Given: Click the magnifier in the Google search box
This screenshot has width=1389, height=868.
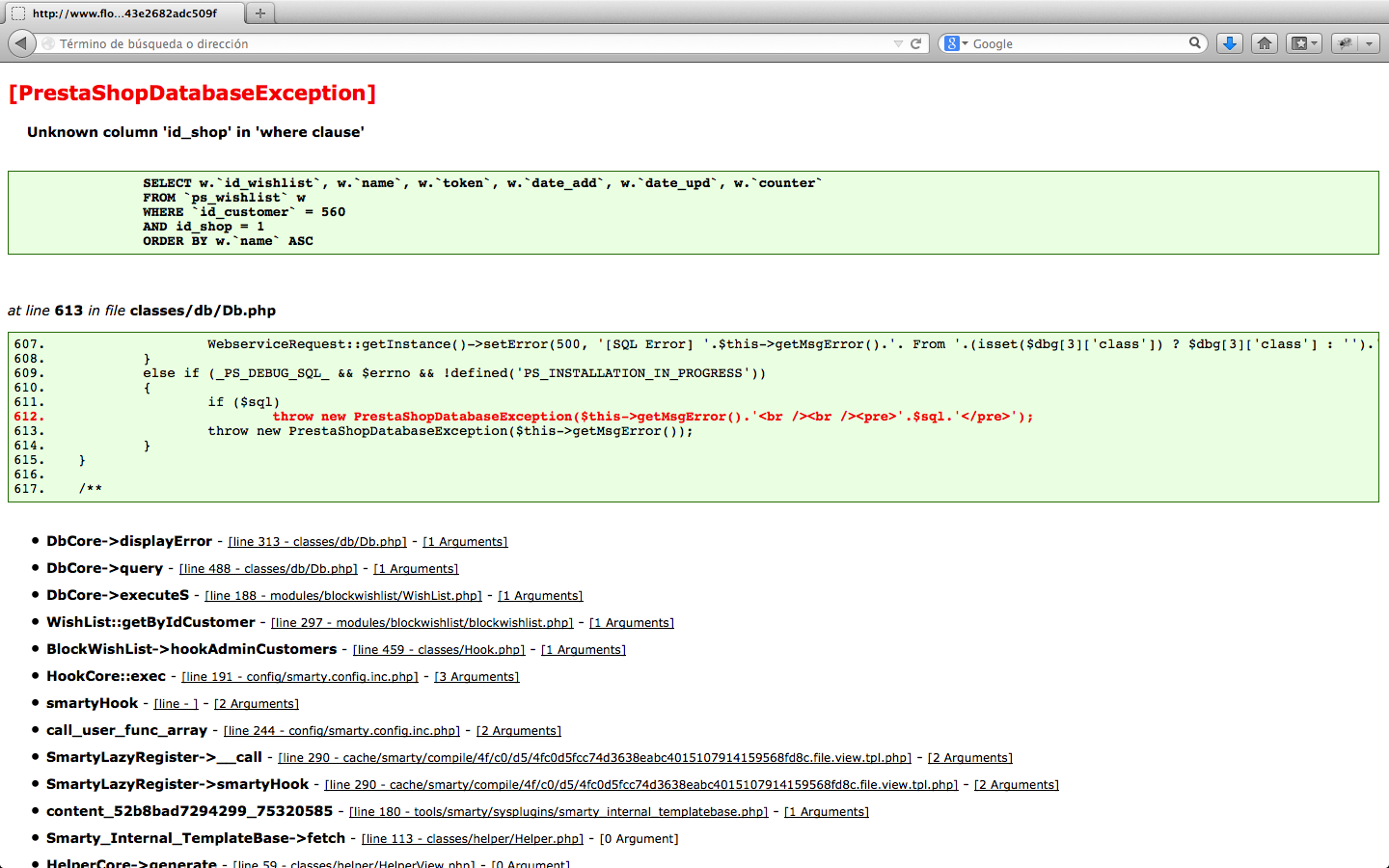Looking at the screenshot, I should tap(1195, 43).
